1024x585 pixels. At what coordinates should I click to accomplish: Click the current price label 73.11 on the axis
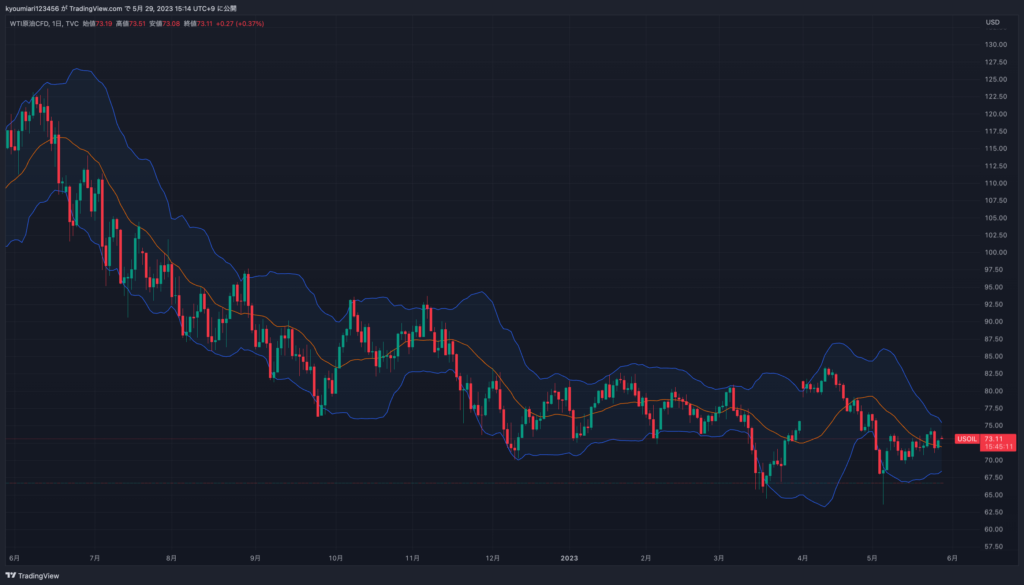click(993, 439)
